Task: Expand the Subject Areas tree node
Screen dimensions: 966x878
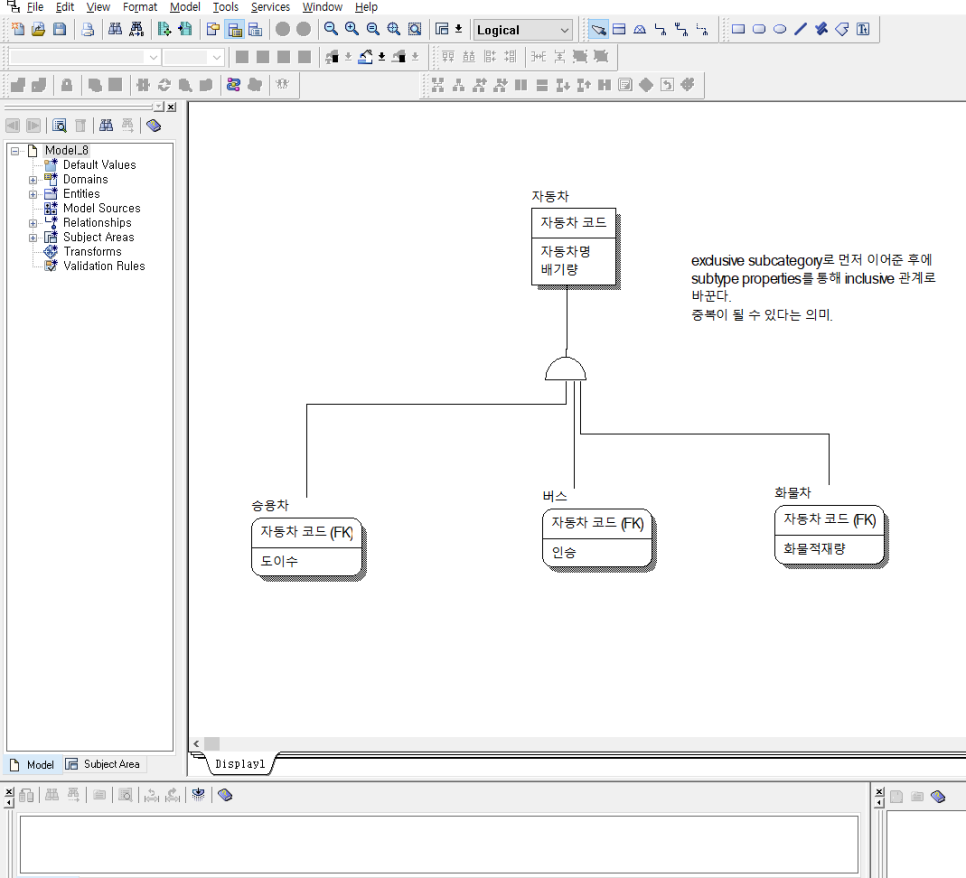Action: [x=33, y=237]
